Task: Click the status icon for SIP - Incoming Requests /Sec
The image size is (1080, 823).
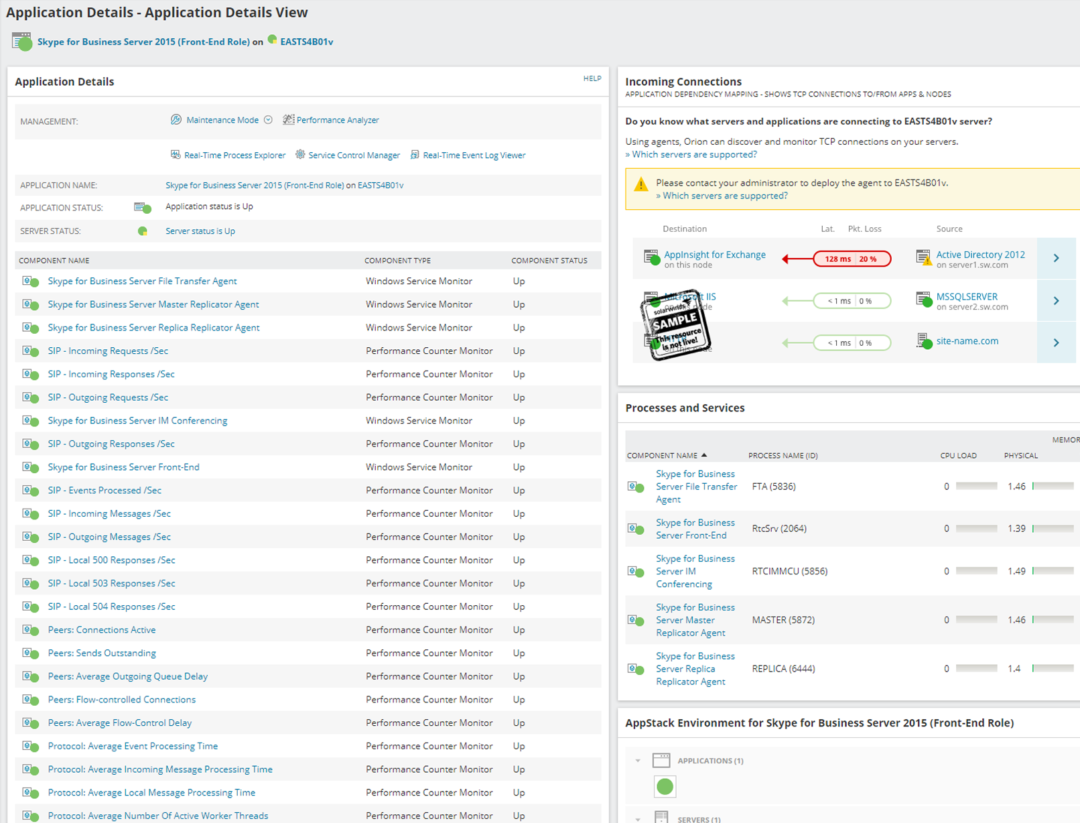Action: [30, 351]
